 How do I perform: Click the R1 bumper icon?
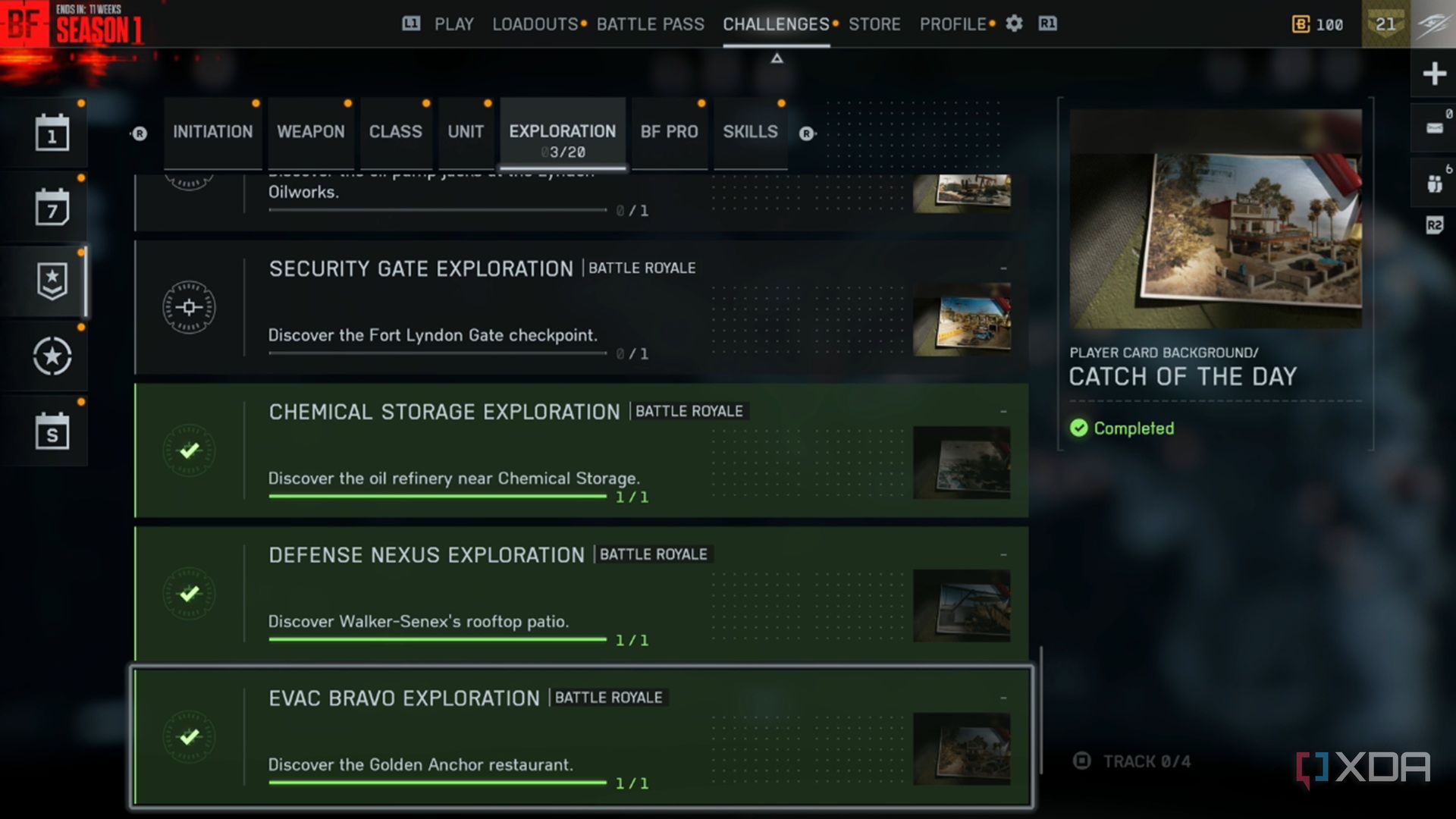[x=1047, y=24]
